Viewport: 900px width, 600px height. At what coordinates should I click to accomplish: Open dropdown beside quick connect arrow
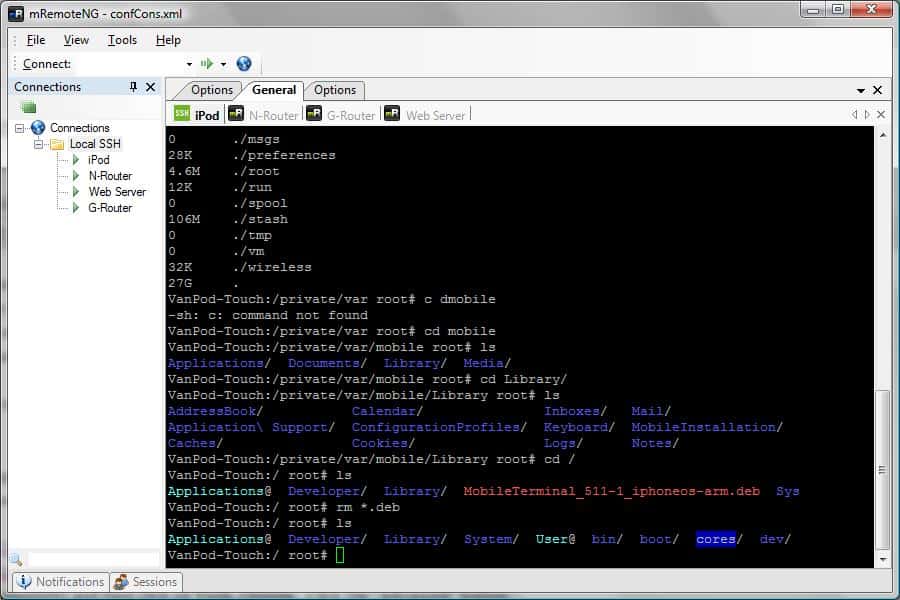[x=223, y=64]
